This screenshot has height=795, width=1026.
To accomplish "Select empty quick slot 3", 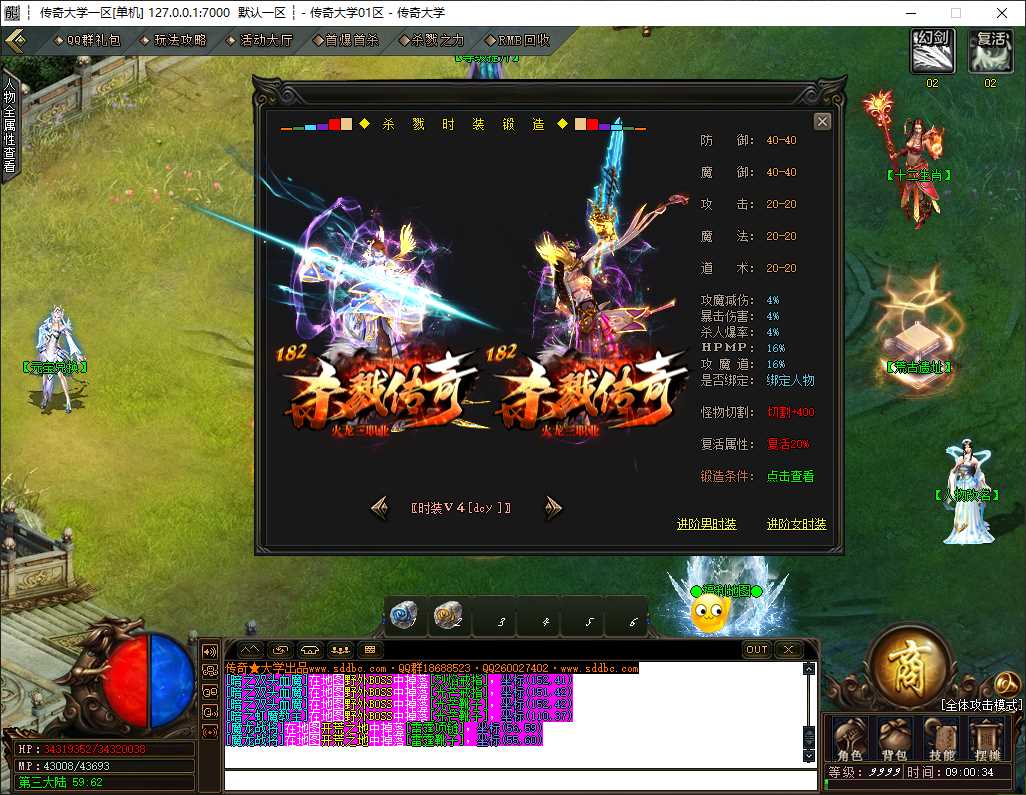I will [495, 616].
